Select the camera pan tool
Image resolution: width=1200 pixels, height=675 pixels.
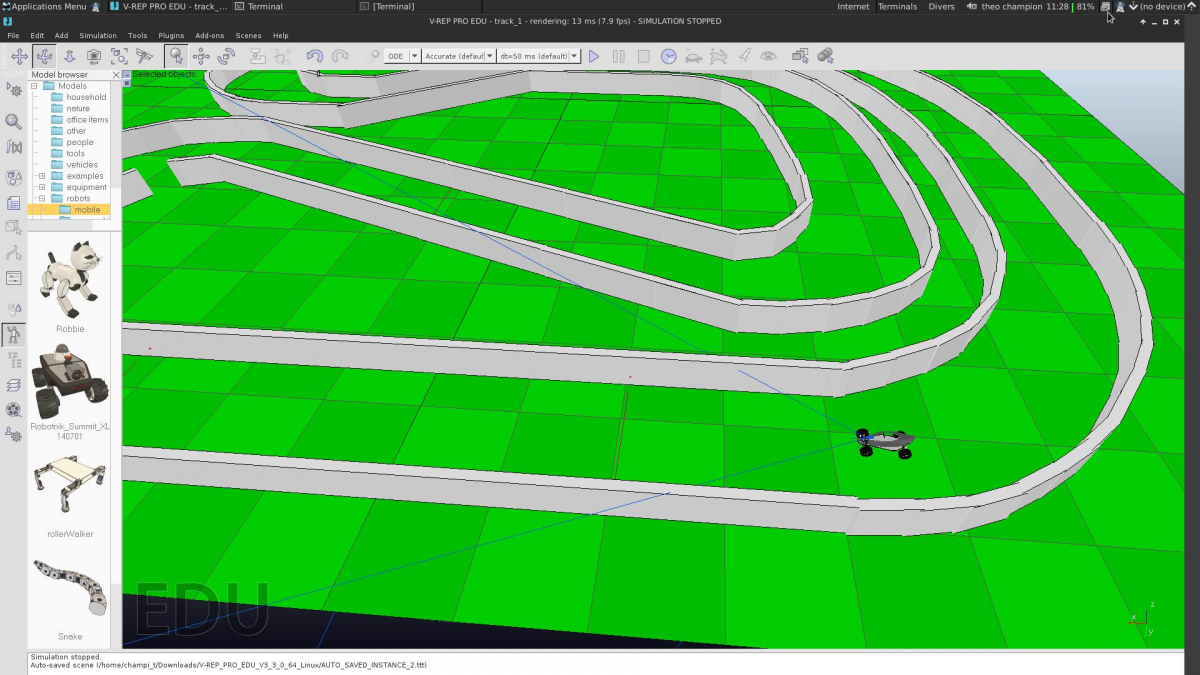click(x=19, y=57)
